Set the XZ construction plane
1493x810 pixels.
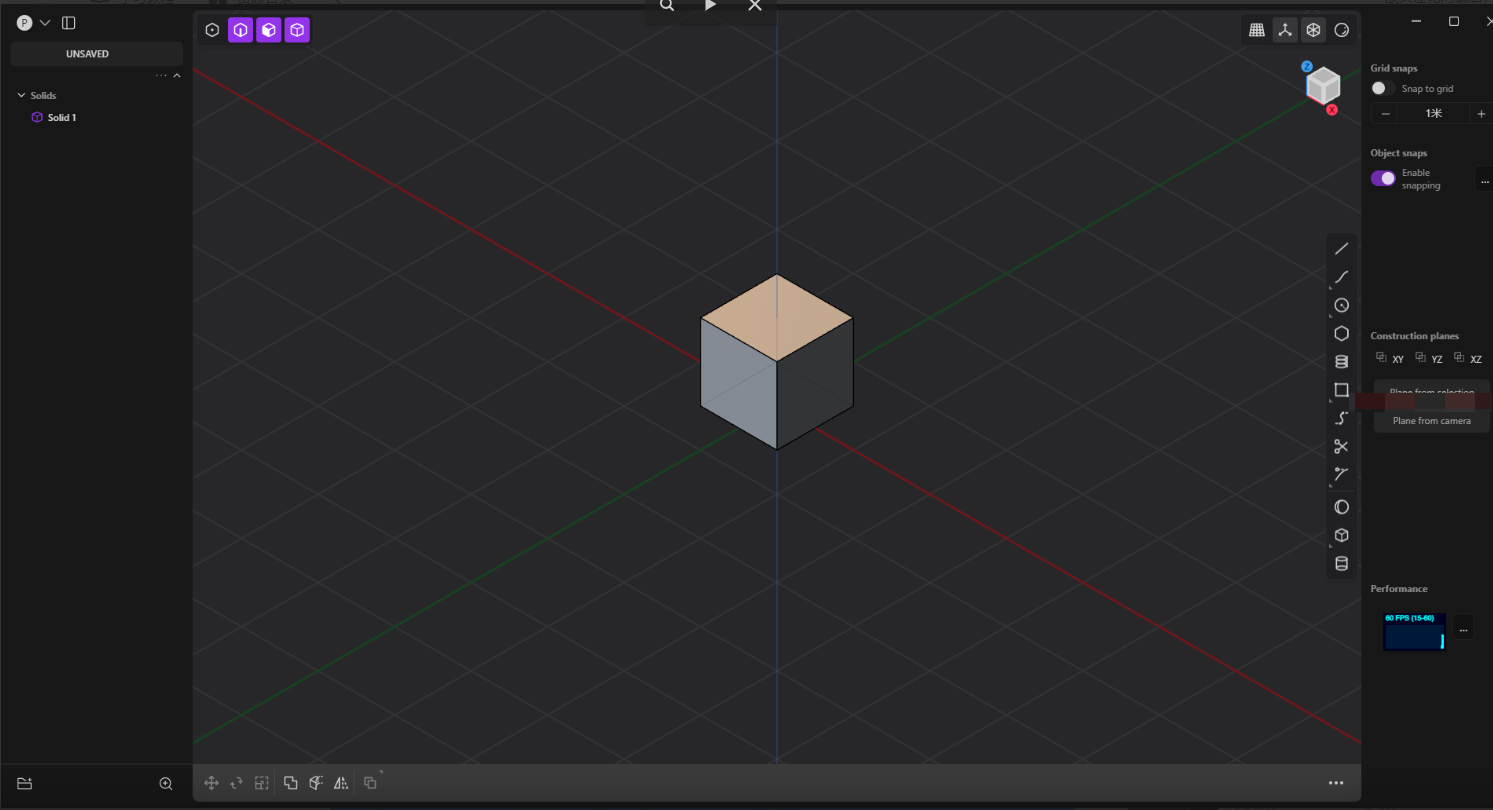1468,358
